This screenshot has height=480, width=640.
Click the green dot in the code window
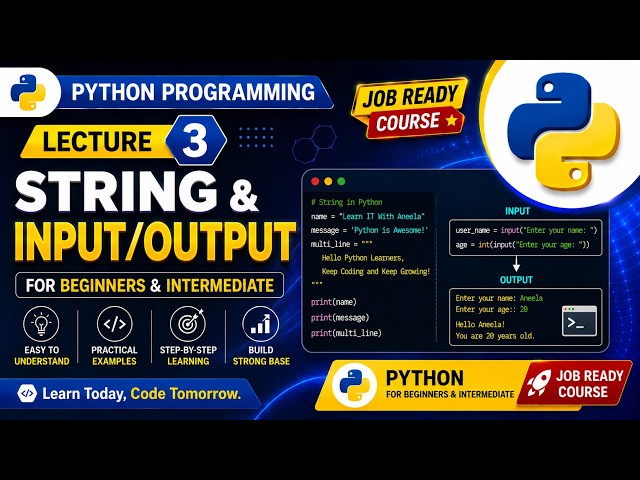click(x=341, y=181)
